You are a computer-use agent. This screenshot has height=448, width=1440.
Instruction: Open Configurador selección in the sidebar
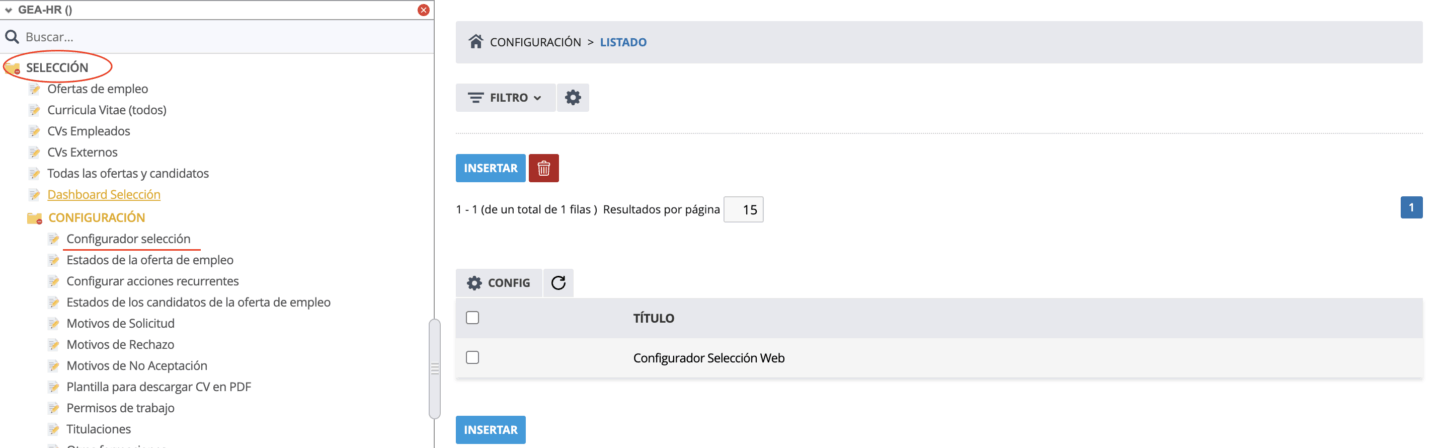(x=128, y=239)
